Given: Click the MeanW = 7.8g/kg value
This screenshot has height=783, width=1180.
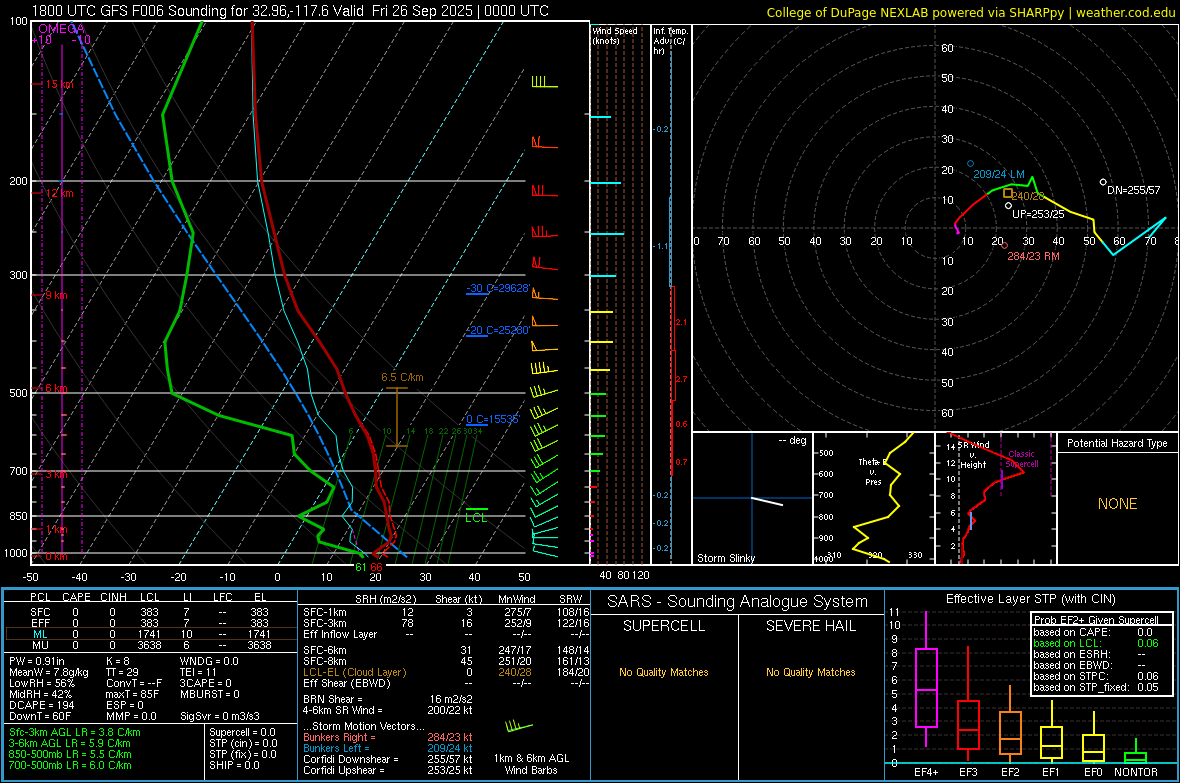Looking at the screenshot, I should [x=49, y=672].
